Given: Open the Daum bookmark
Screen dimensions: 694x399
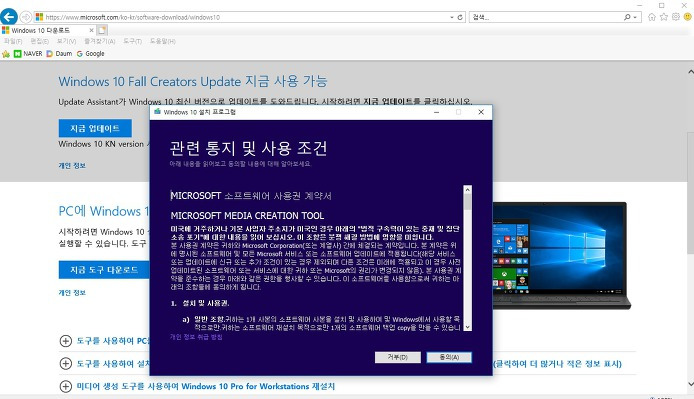Looking at the screenshot, I should click(59, 54).
